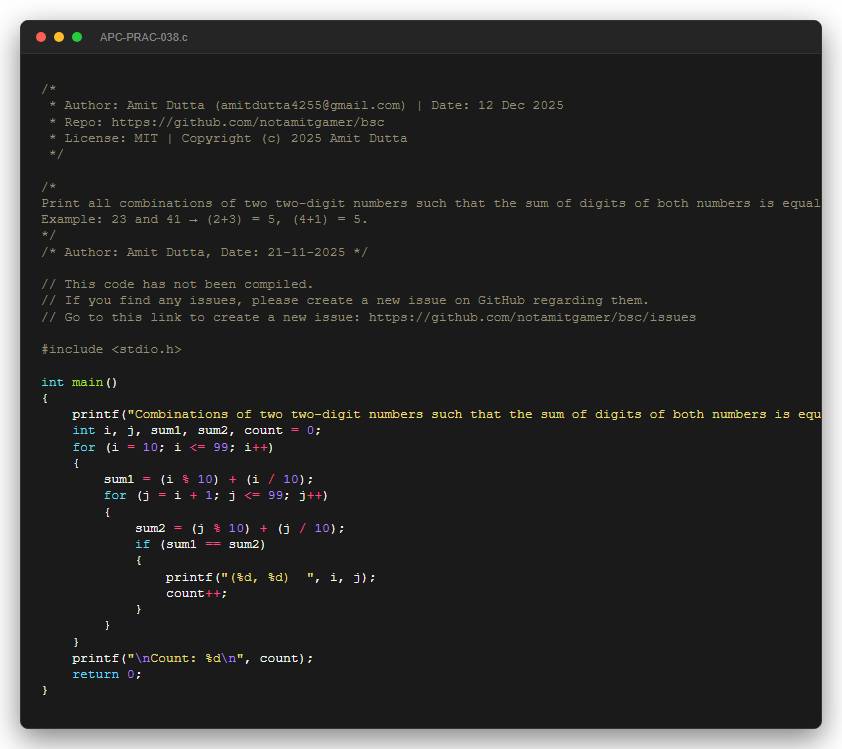The width and height of the screenshot is (842, 749).
Task: Click the 'sum2 = (j % 10) + (j / 10);' line
Action: 239,528
